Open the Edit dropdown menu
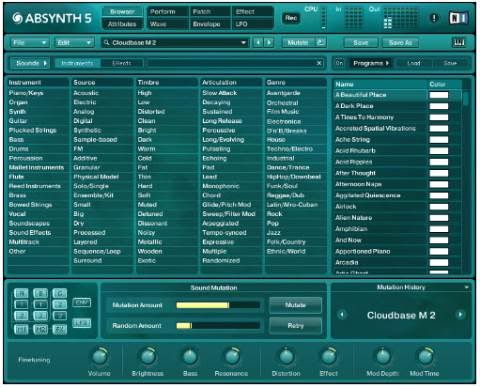Screen dimensions: 480x387 pos(74,43)
